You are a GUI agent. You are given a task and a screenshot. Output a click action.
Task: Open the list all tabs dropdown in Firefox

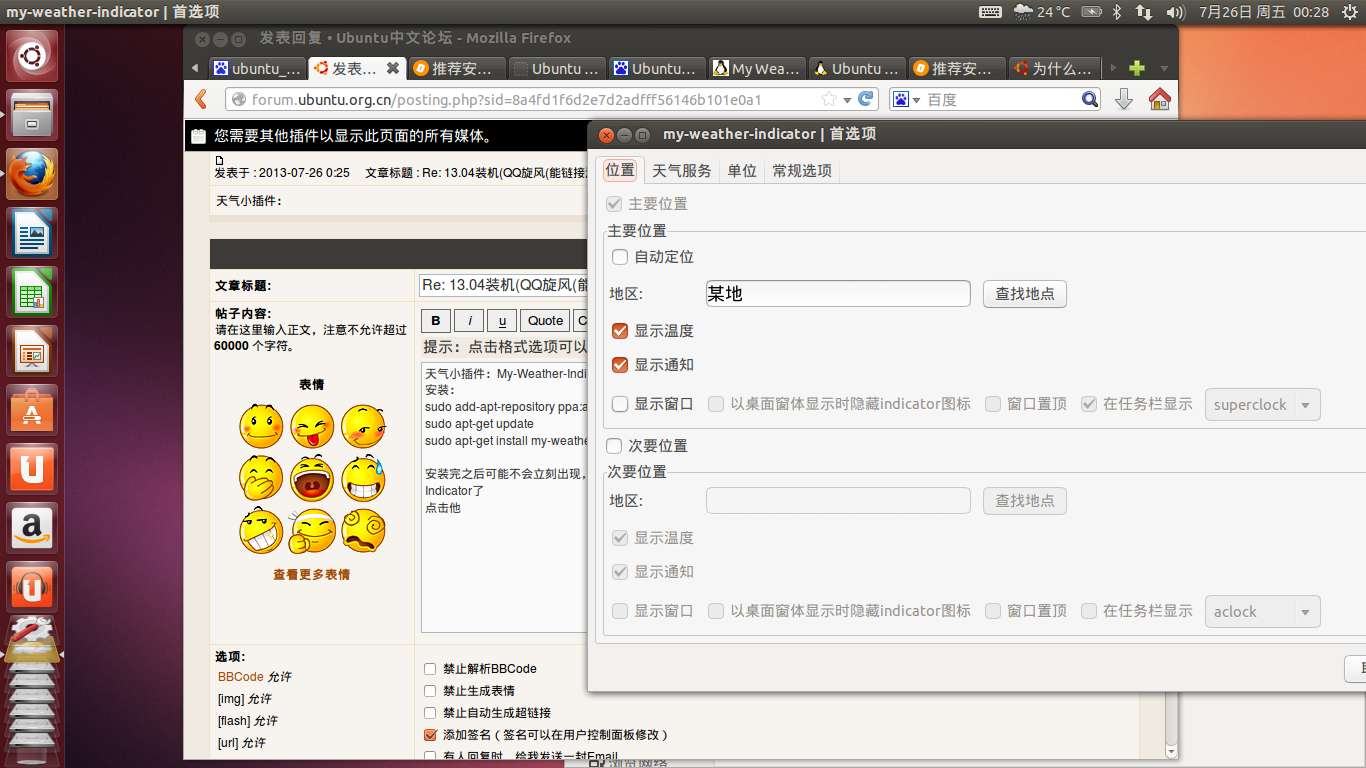click(1163, 68)
